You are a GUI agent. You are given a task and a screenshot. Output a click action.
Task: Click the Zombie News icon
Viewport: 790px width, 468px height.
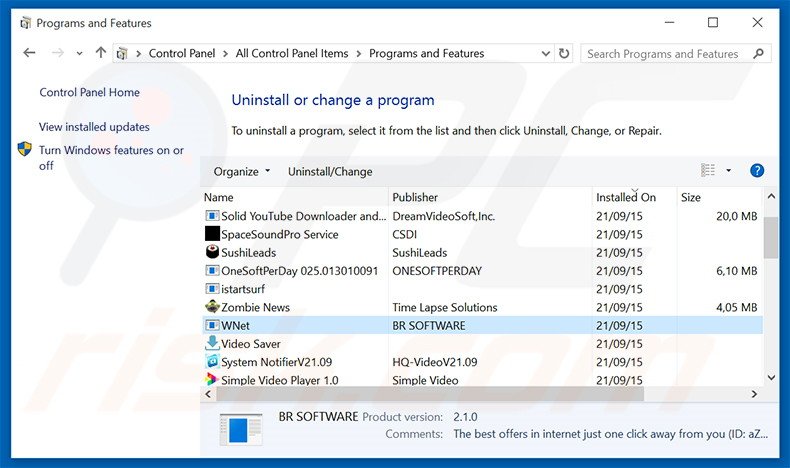[x=212, y=306]
